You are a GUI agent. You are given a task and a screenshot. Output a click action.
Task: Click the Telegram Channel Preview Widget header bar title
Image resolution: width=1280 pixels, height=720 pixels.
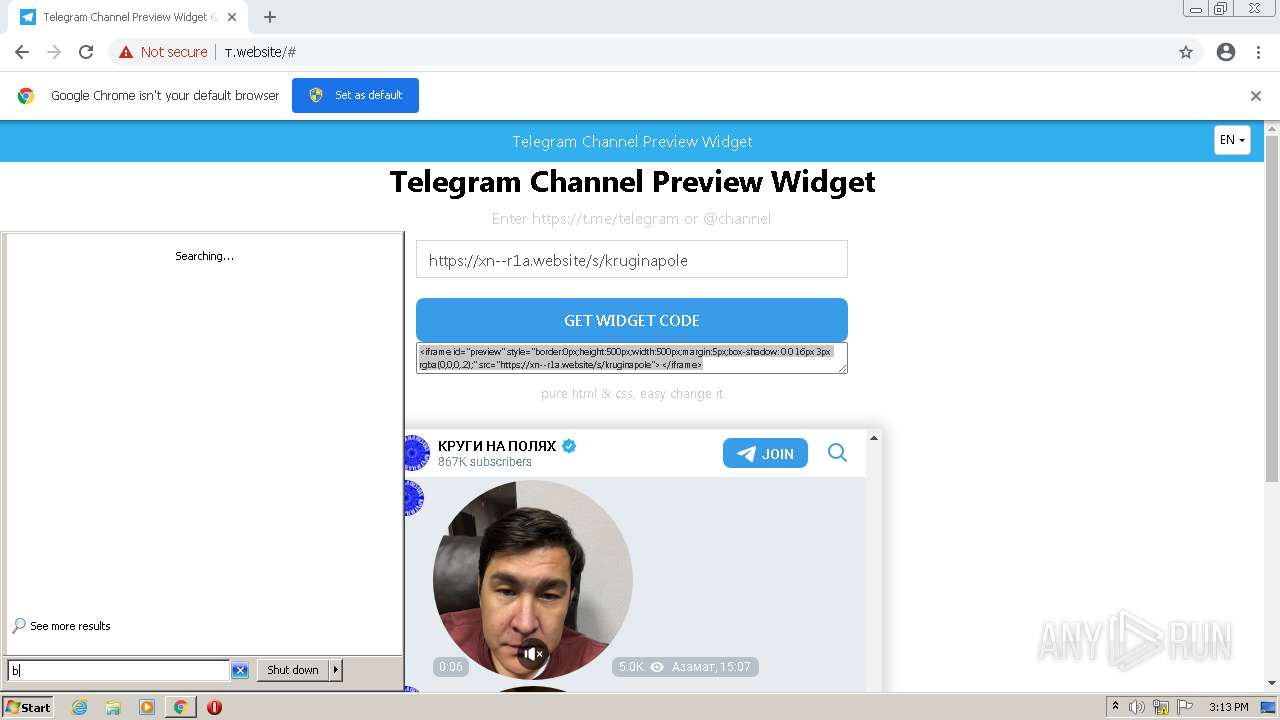(x=632, y=142)
